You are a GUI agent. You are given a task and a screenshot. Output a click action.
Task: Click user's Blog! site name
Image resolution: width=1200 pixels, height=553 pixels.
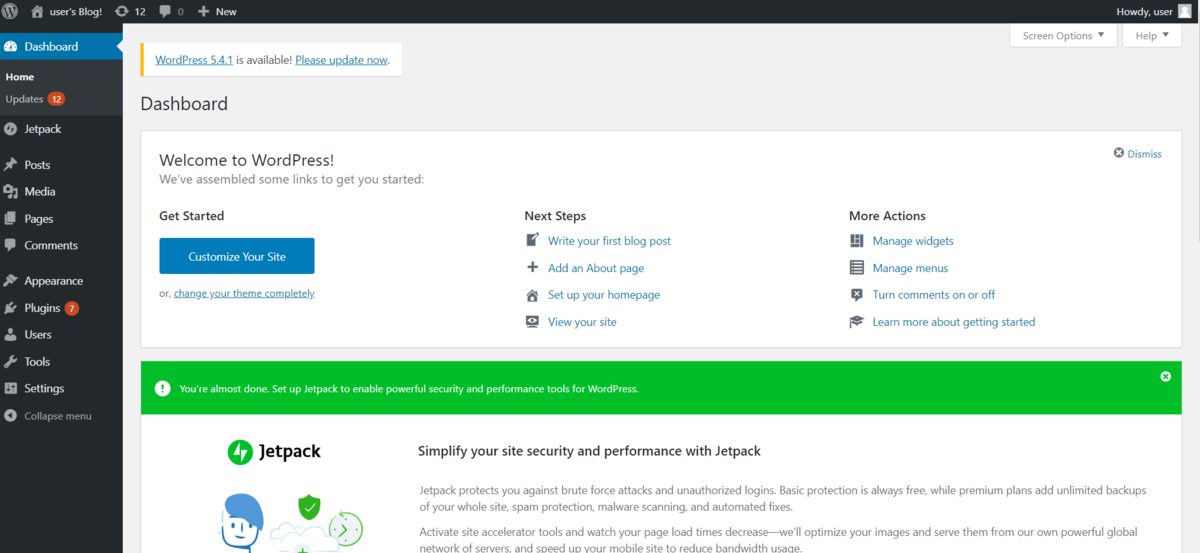tap(76, 11)
